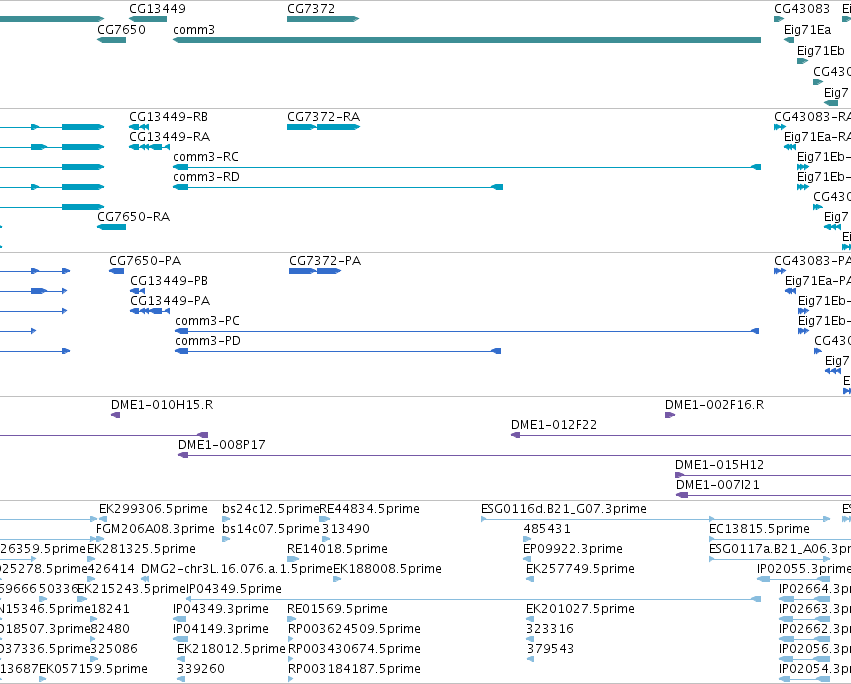Select the CG43083-RA transcript label
851x684 pixels.
click(812, 117)
